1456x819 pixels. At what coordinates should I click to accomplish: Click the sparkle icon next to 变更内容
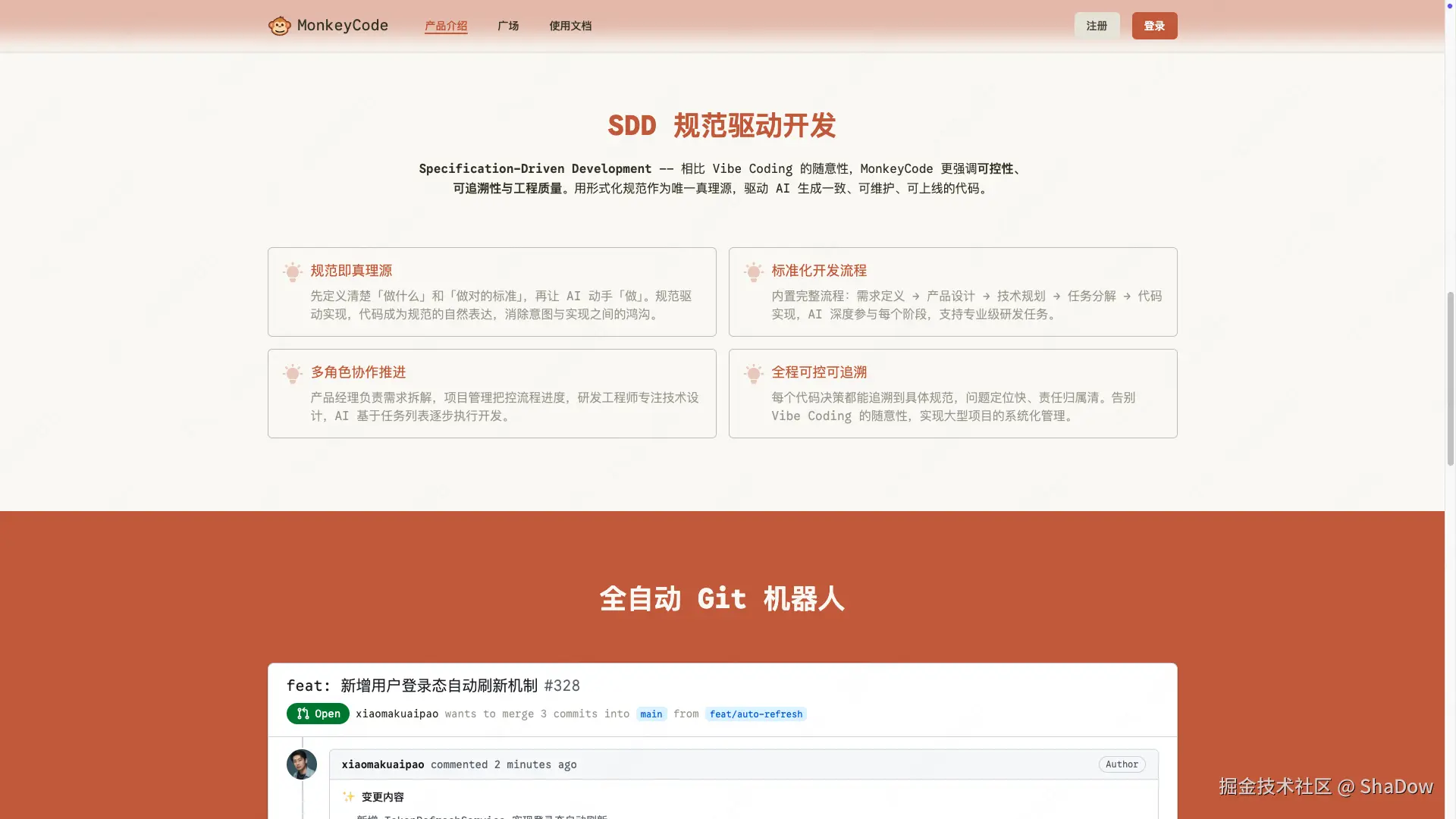[x=349, y=797]
